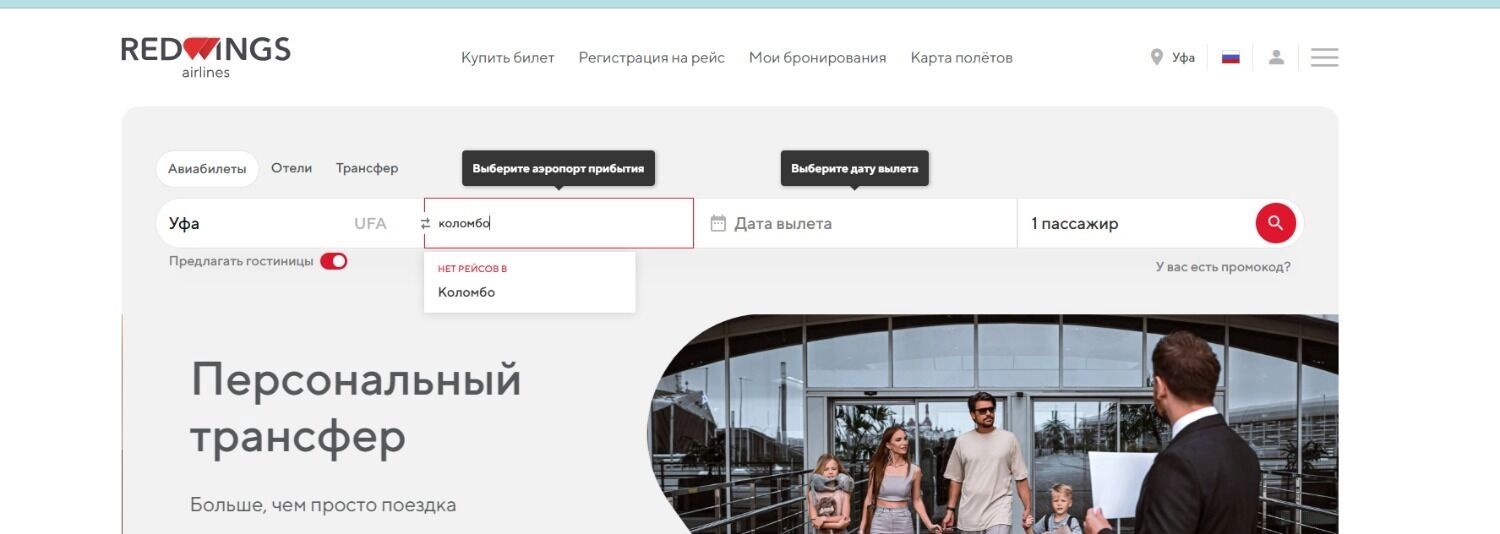Screen dimensions: 1500x534
Task: Open Купить билет in the top menu
Action: tap(507, 58)
